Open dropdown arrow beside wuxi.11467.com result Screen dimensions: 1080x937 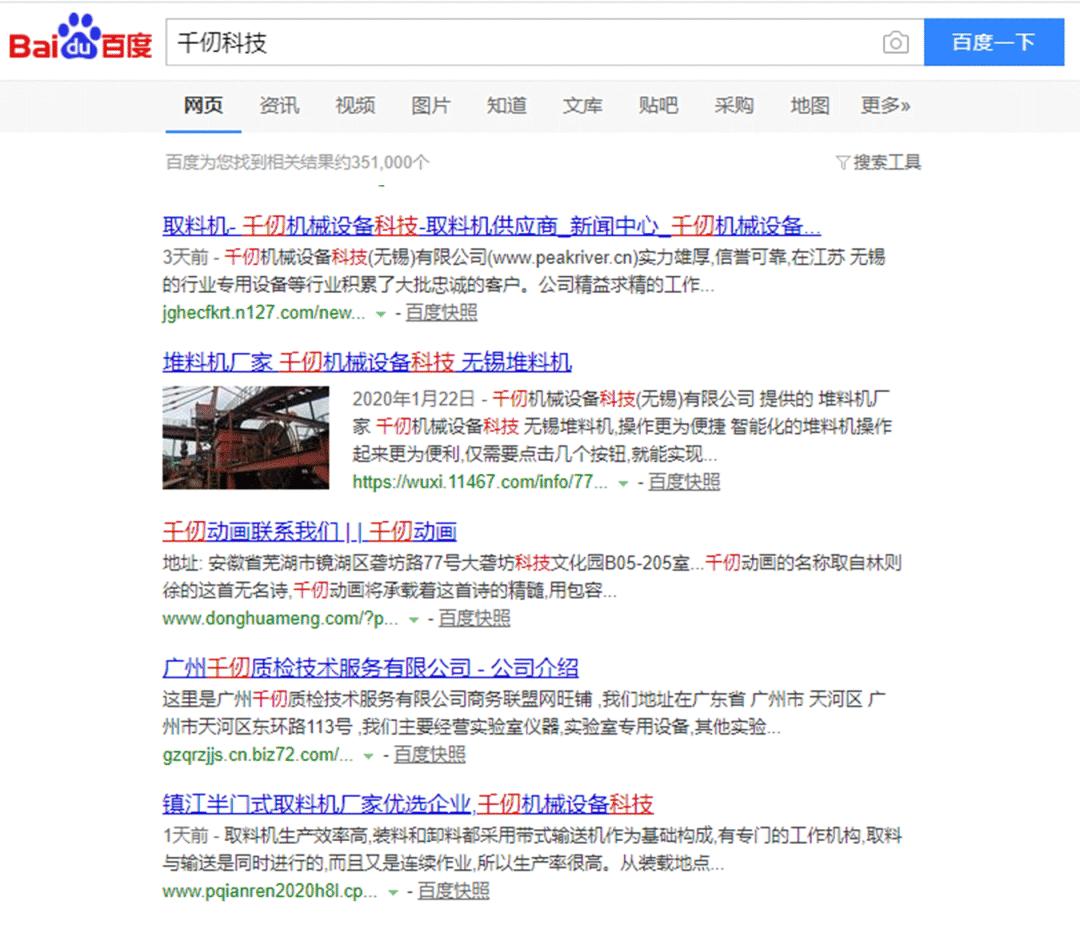click(x=625, y=482)
